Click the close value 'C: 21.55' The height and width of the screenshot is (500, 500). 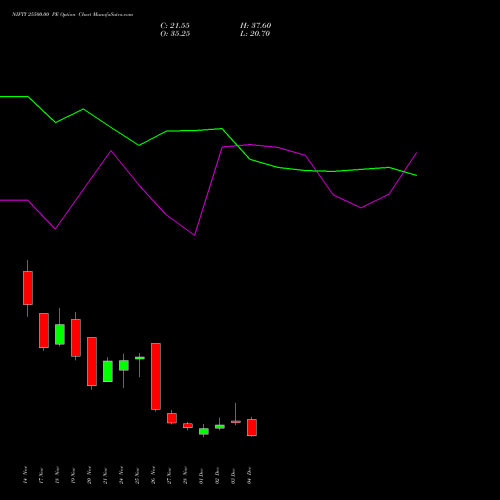click(175, 26)
